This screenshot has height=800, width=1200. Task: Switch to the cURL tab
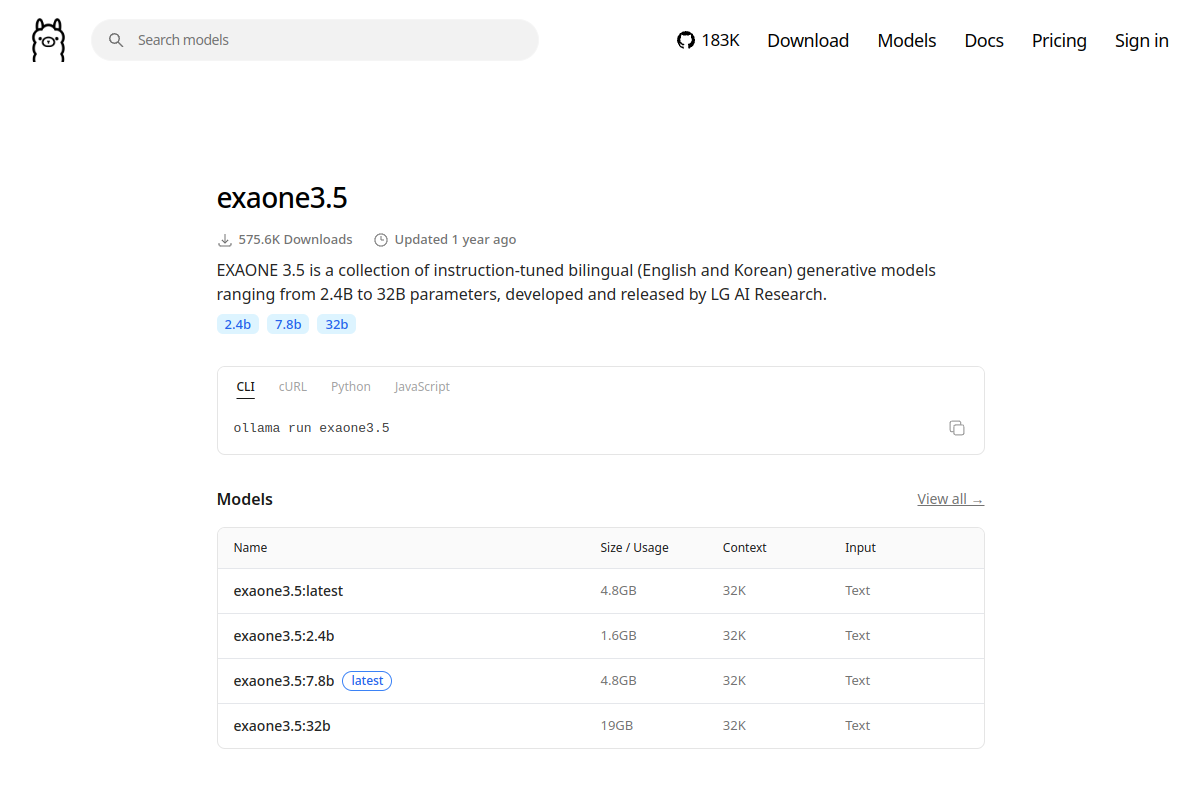pyautogui.click(x=293, y=387)
